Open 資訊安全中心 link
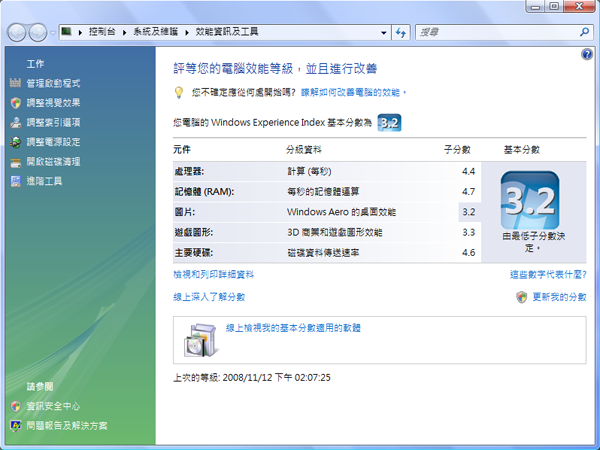Image resolution: width=600 pixels, height=450 pixels. [x=53, y=406]
